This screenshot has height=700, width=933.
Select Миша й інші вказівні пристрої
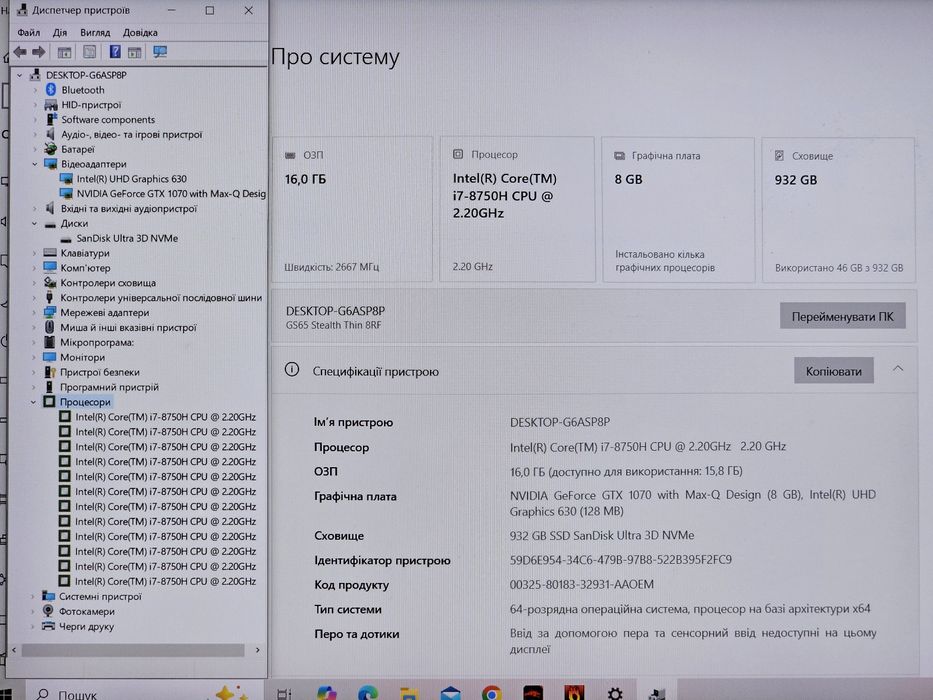pyautogui.click(x=128, y=327)
